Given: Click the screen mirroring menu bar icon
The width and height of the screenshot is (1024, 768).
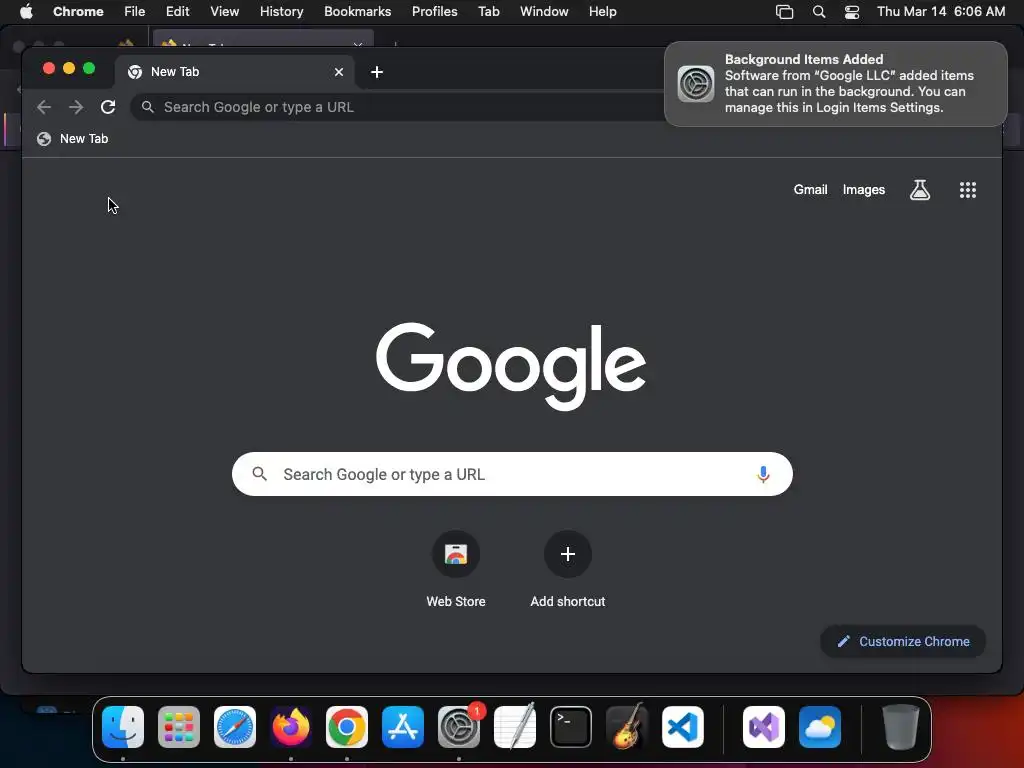Looking at the screenshot, I should coord(784,12).
